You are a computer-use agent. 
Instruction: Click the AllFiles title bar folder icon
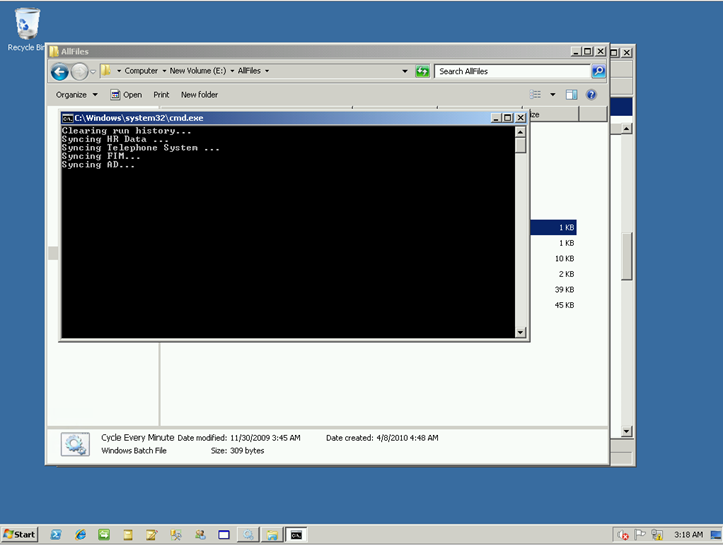tap(54, 51)
